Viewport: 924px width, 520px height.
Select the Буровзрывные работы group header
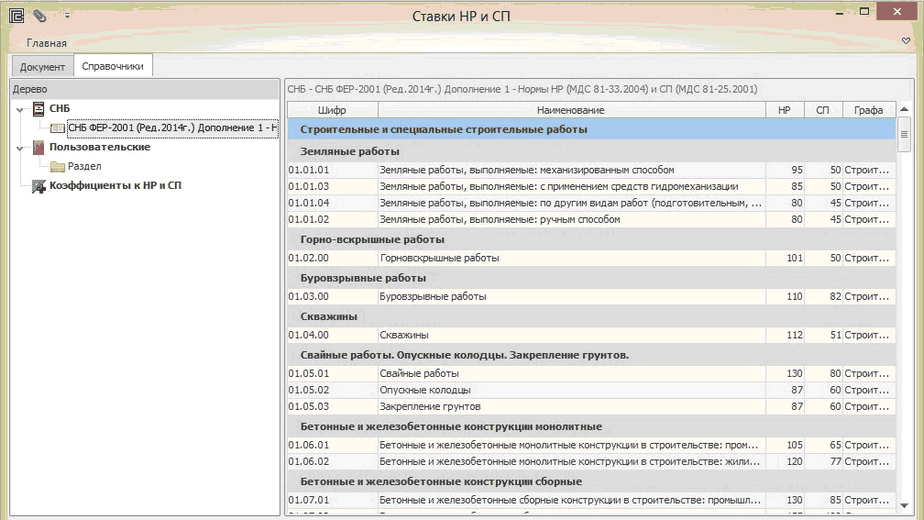[x=592, y=278]
